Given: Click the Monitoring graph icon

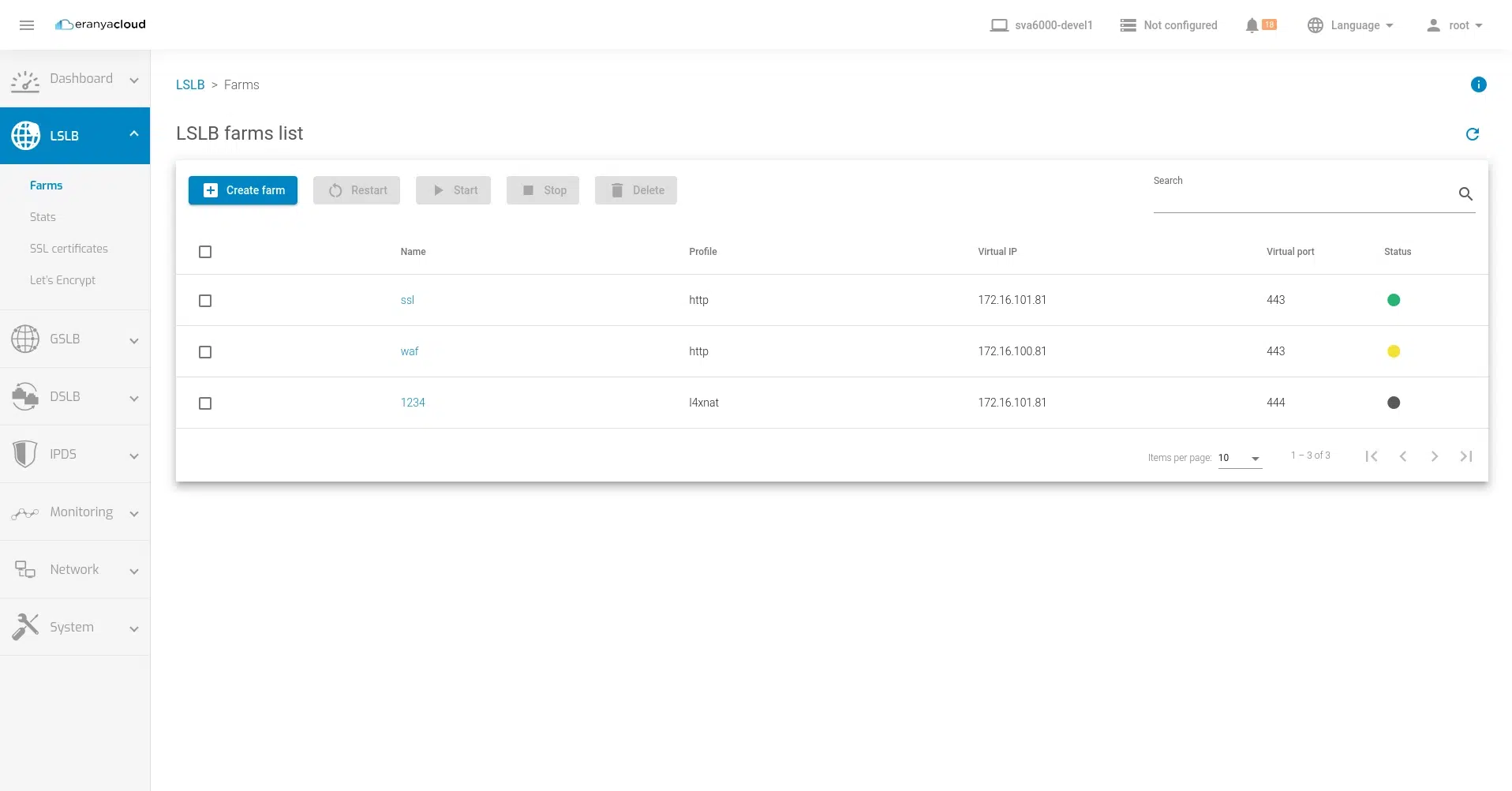Looking at the screenshot, I should [x=25, y=512].
